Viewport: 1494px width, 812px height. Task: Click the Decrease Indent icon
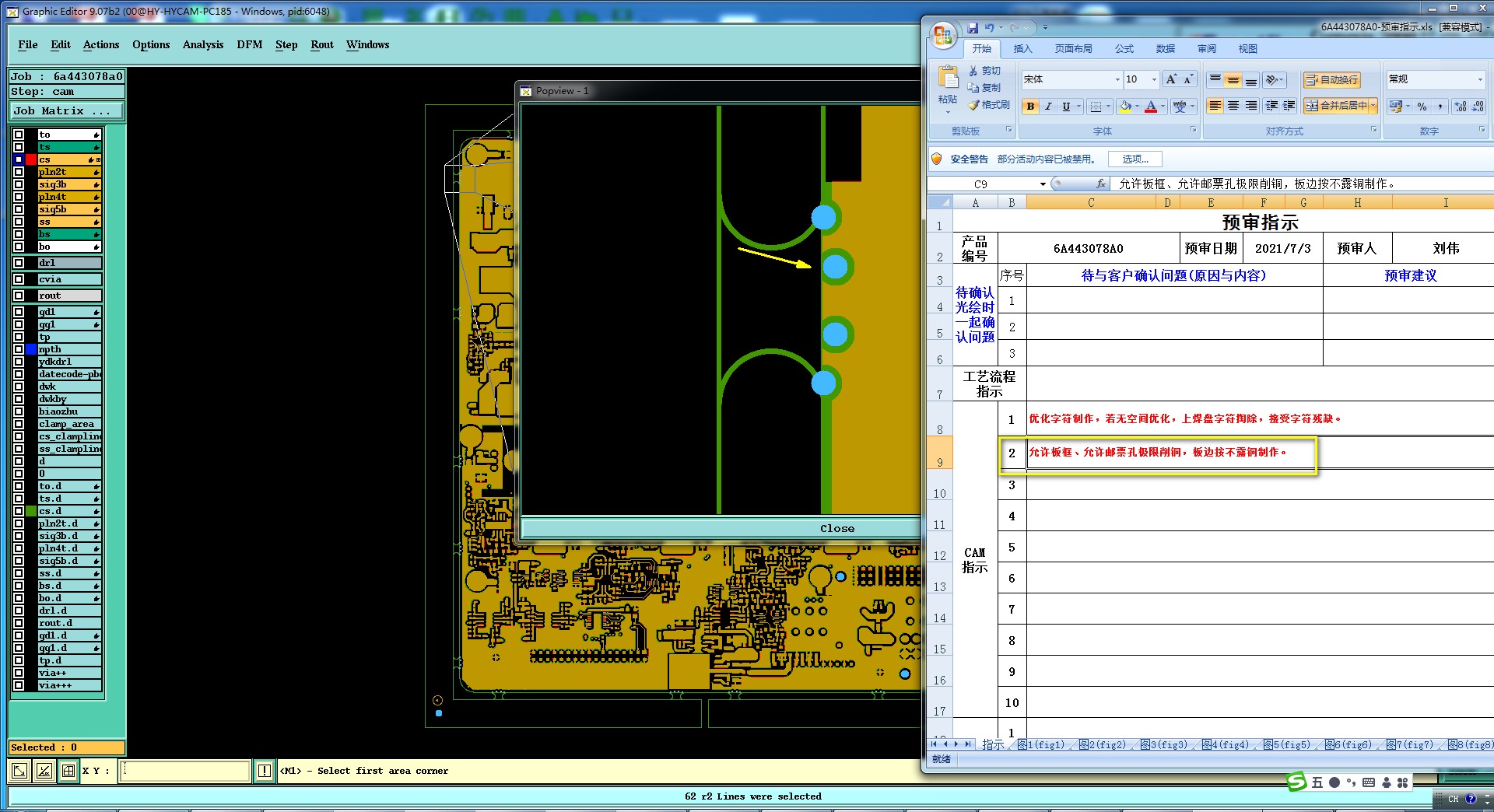[1272, 106]
